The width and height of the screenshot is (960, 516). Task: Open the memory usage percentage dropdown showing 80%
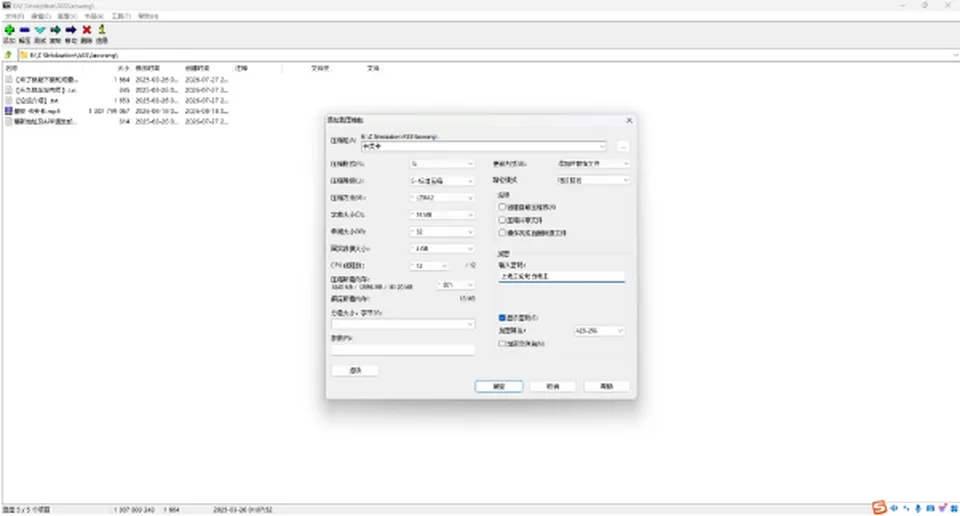point(456,285)
